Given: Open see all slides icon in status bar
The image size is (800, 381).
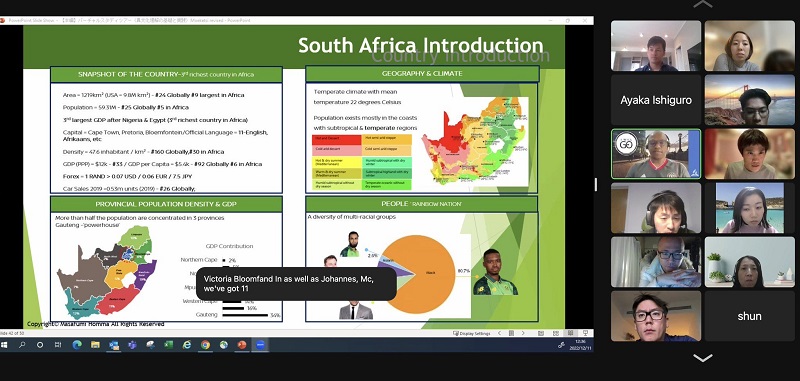Looking at the screenshot, I should [x=511, y=333].
